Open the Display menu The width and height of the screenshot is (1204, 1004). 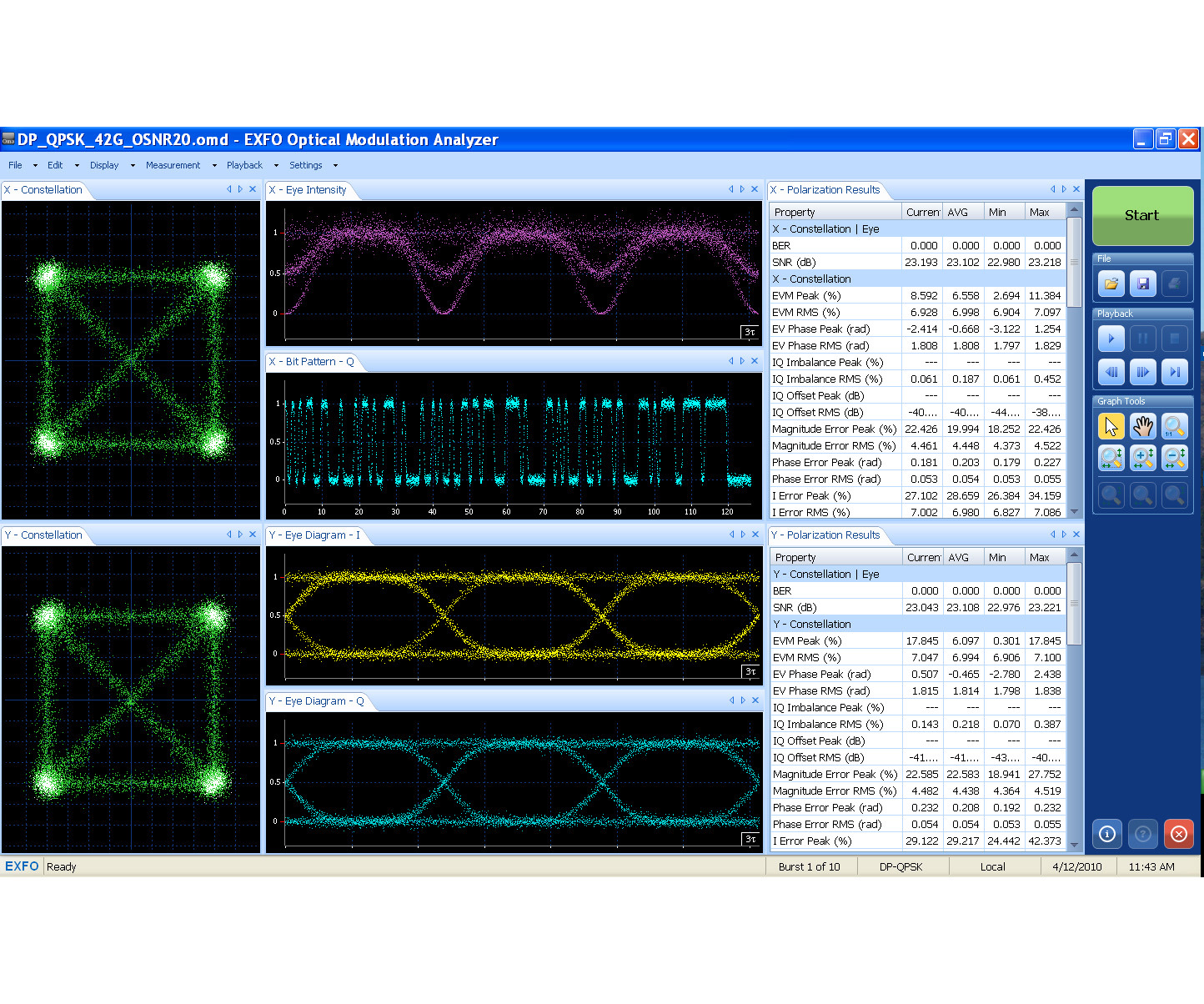click(104, 165)
